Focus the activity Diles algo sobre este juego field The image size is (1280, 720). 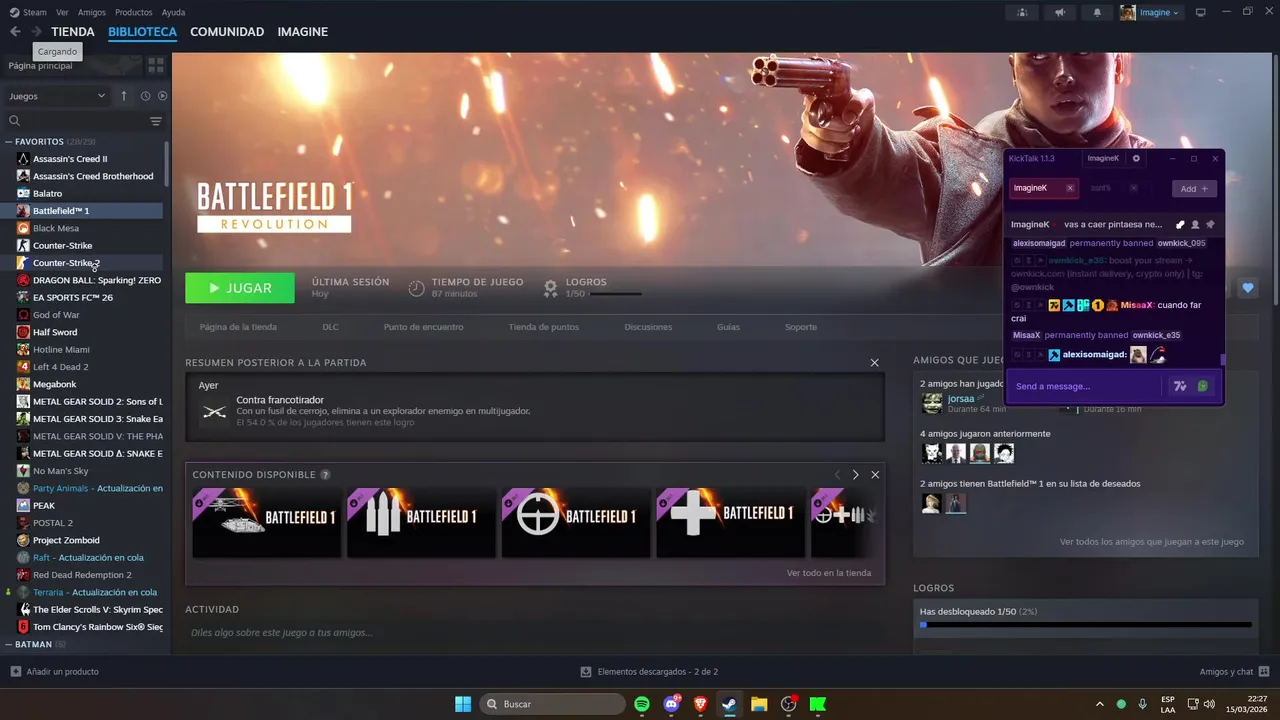(x=534, y=633)
